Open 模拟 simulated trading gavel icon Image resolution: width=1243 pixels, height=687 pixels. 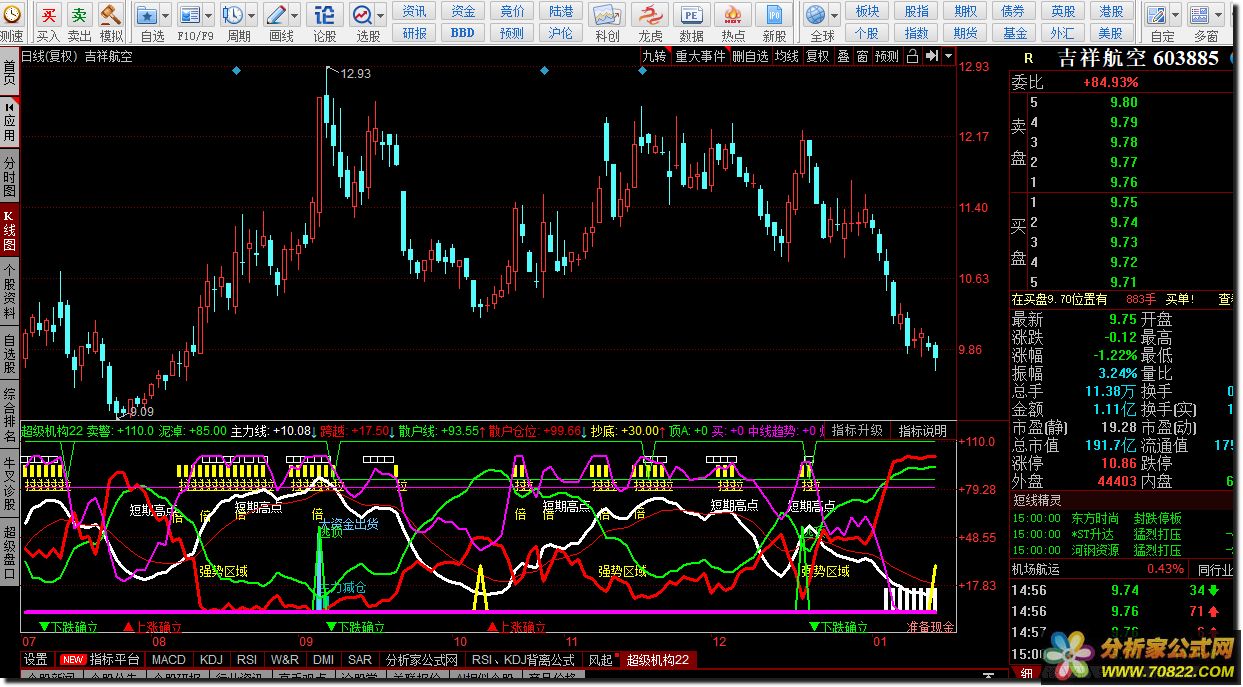[111, 15]
